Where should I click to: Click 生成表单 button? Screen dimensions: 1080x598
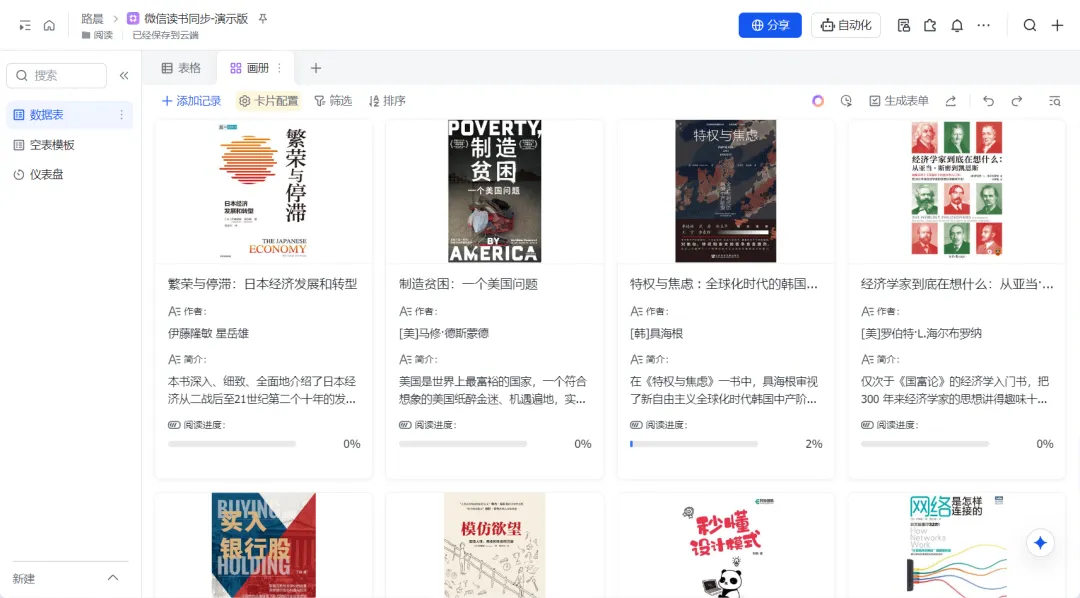[899, 101]
